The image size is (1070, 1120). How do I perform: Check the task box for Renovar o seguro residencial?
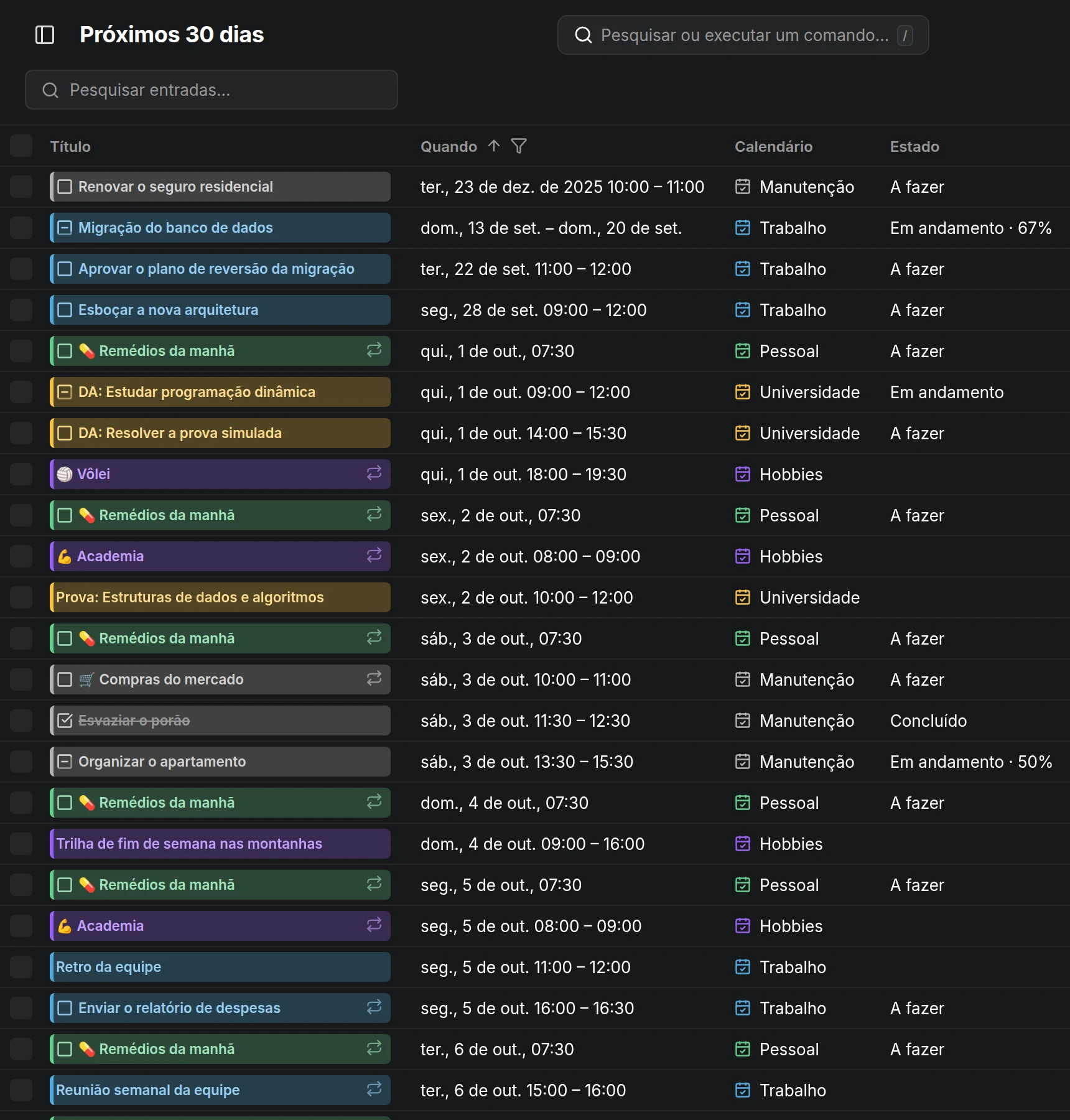pyautogui.click(x=65, y=187)
